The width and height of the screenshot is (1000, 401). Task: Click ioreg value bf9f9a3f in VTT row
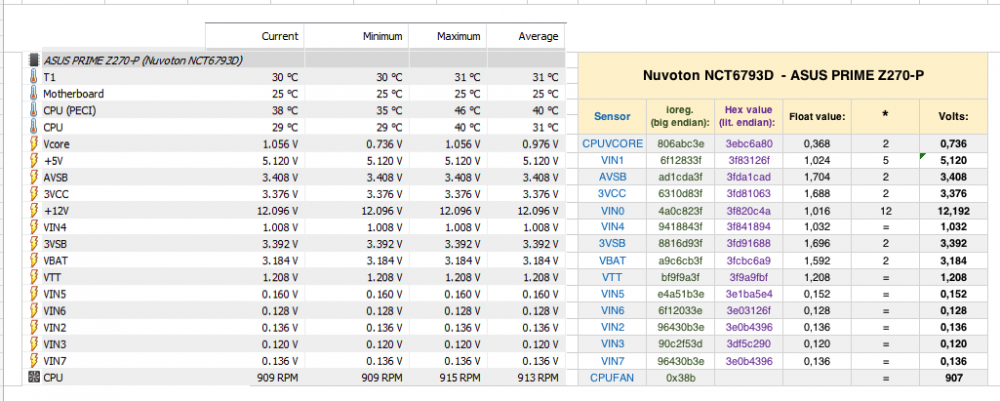680,277
